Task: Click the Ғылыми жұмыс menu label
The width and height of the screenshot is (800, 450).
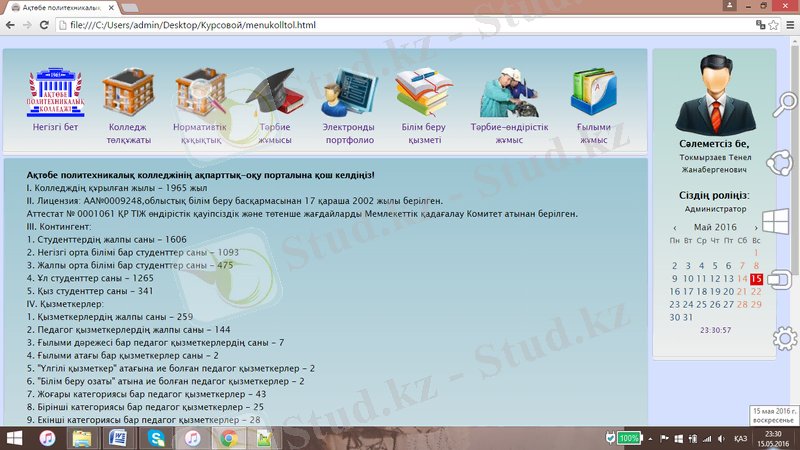Action: (x=593, y=134)
